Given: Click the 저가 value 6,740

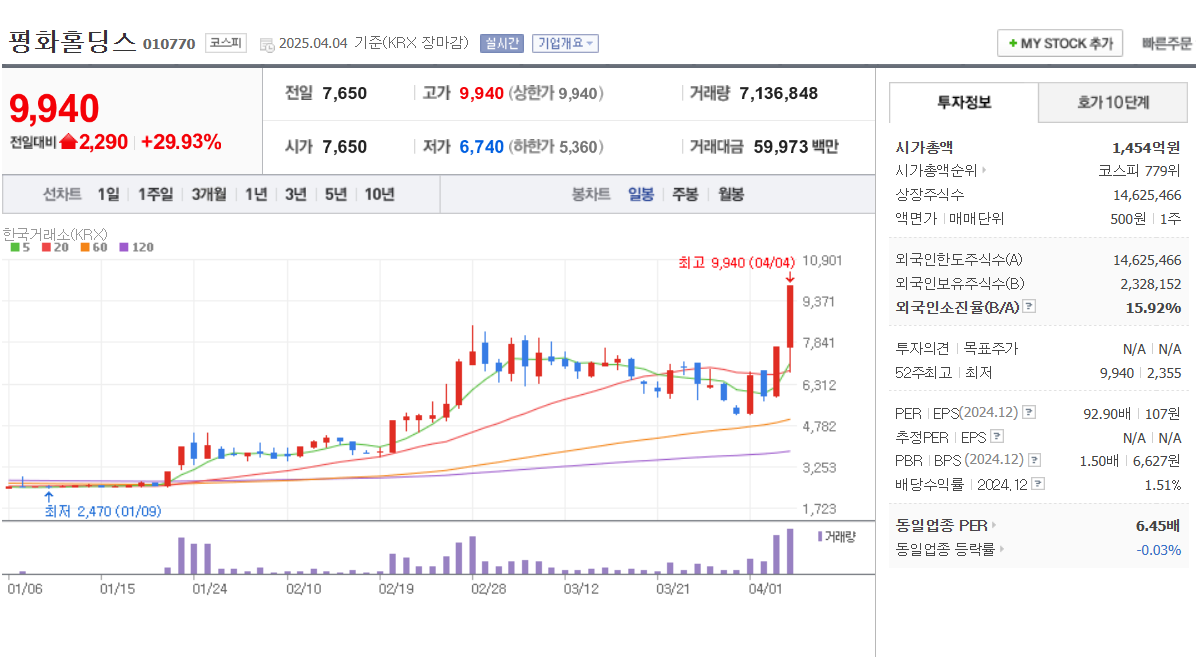Looking at the screenshot, I should click(481, 147).
